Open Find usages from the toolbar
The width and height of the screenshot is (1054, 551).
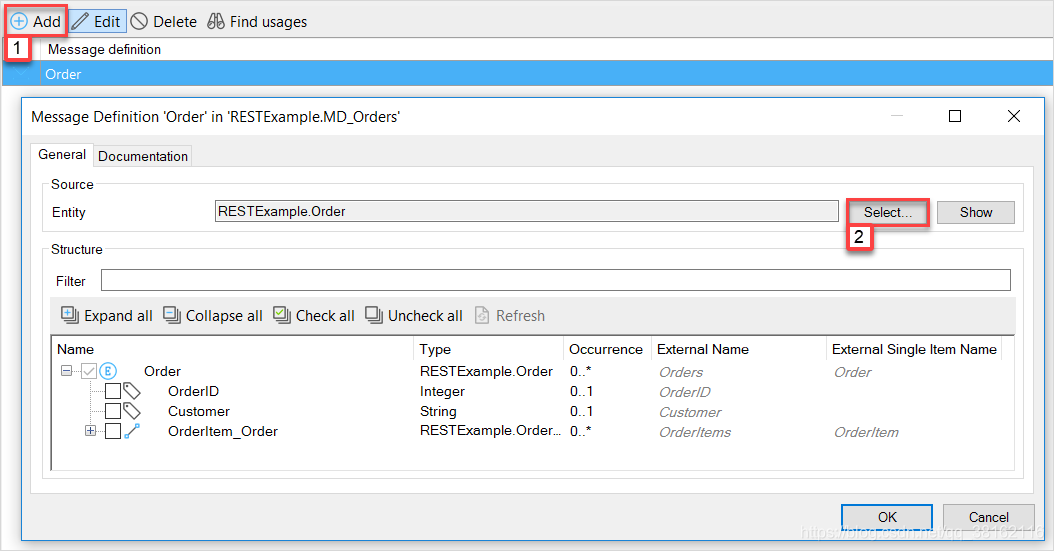click(257, 22)
